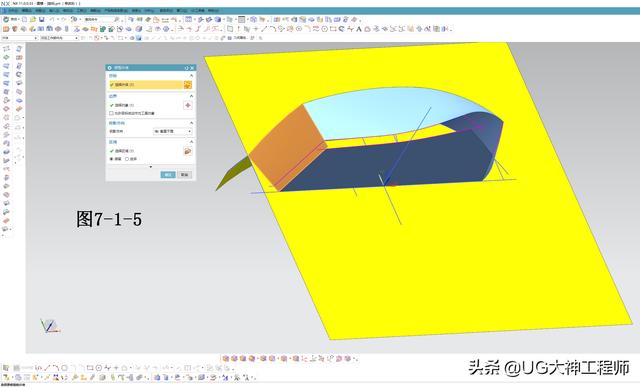Image resolution: width=640 pixels, height=387 pixels.
Task: Click the blue OK button in the dialog
Action: [168, 175]
